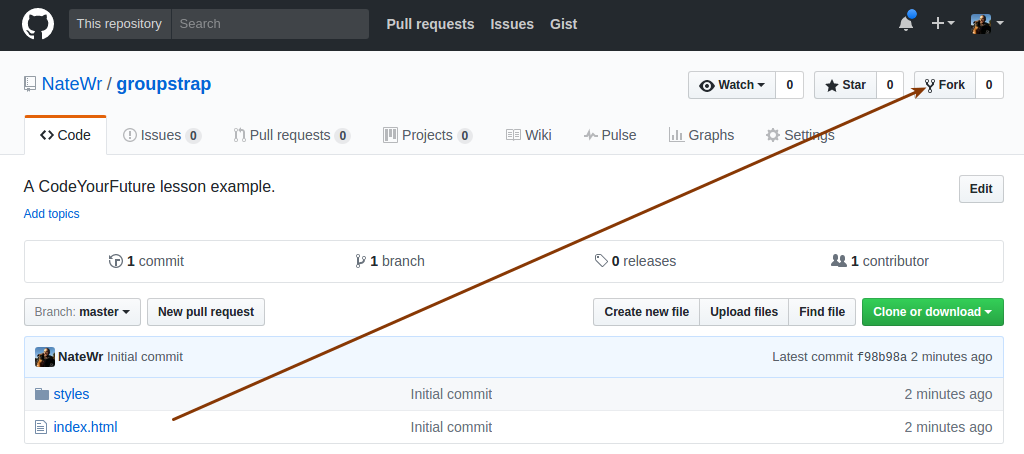Open 'Initial commit' message in commit bar
This screenshot has height=454, width=1024.
click(x=145, y=357)
